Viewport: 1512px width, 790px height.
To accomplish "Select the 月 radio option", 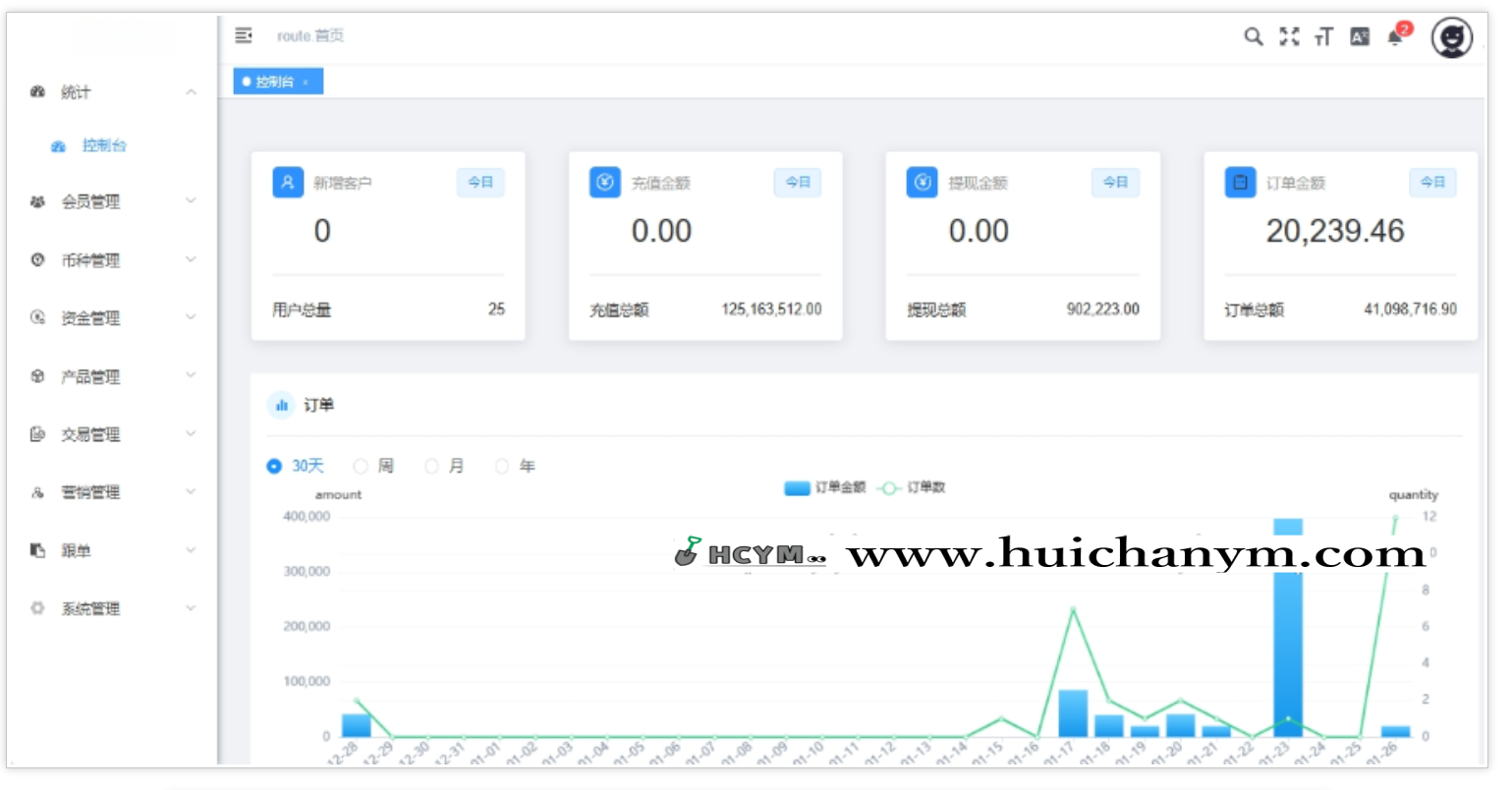I will pyautogui.click(x=431, y=466).
